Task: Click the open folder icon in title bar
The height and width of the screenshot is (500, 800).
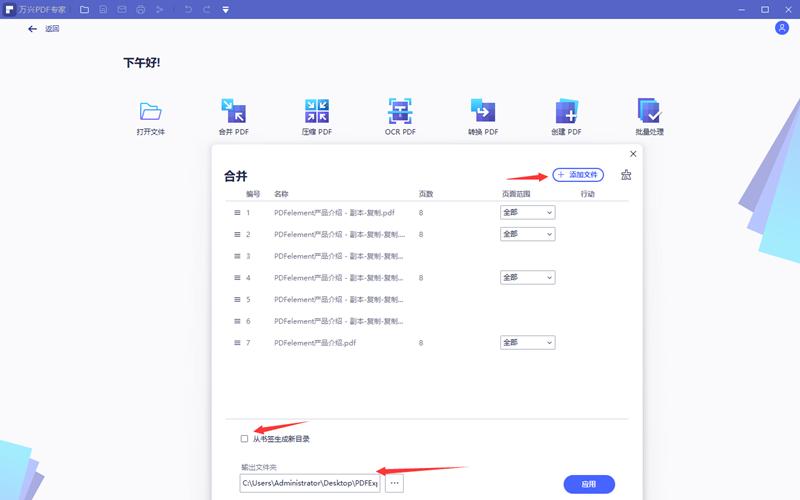Action: pyautogui.click(x=84, y=9)
